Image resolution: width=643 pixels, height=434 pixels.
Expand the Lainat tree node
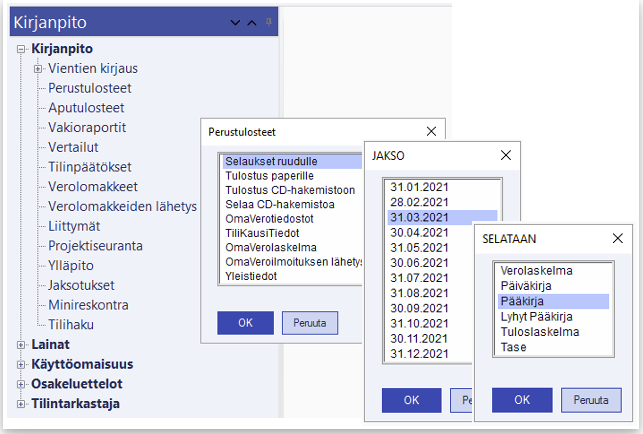pyautogui.click(x=21, y=344)
